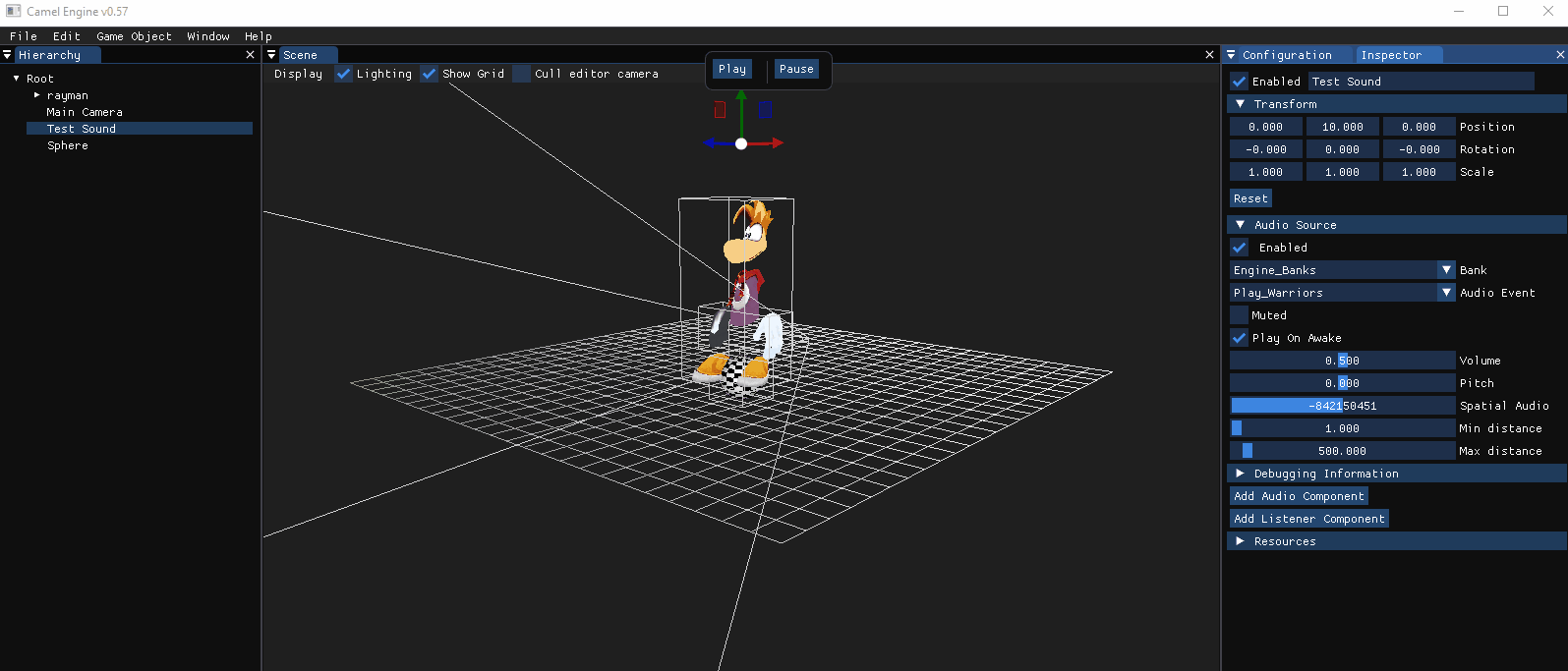
Task: Click the Volume slider in Audio Source
Action: click(x=1342, y=361)
